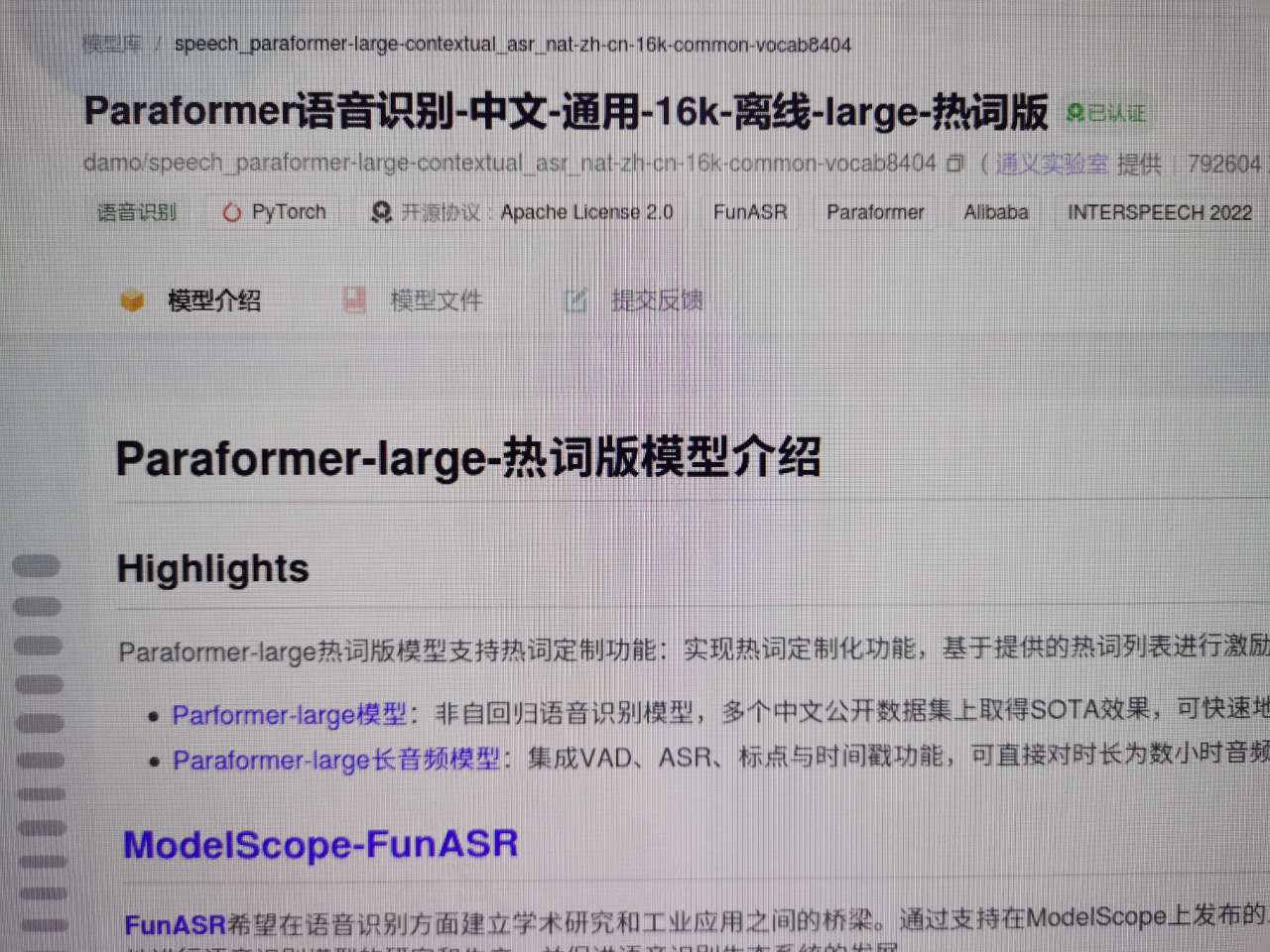Click the 已认证 verified badge
Viewport: 1270px width, 952px height.
1106,113
